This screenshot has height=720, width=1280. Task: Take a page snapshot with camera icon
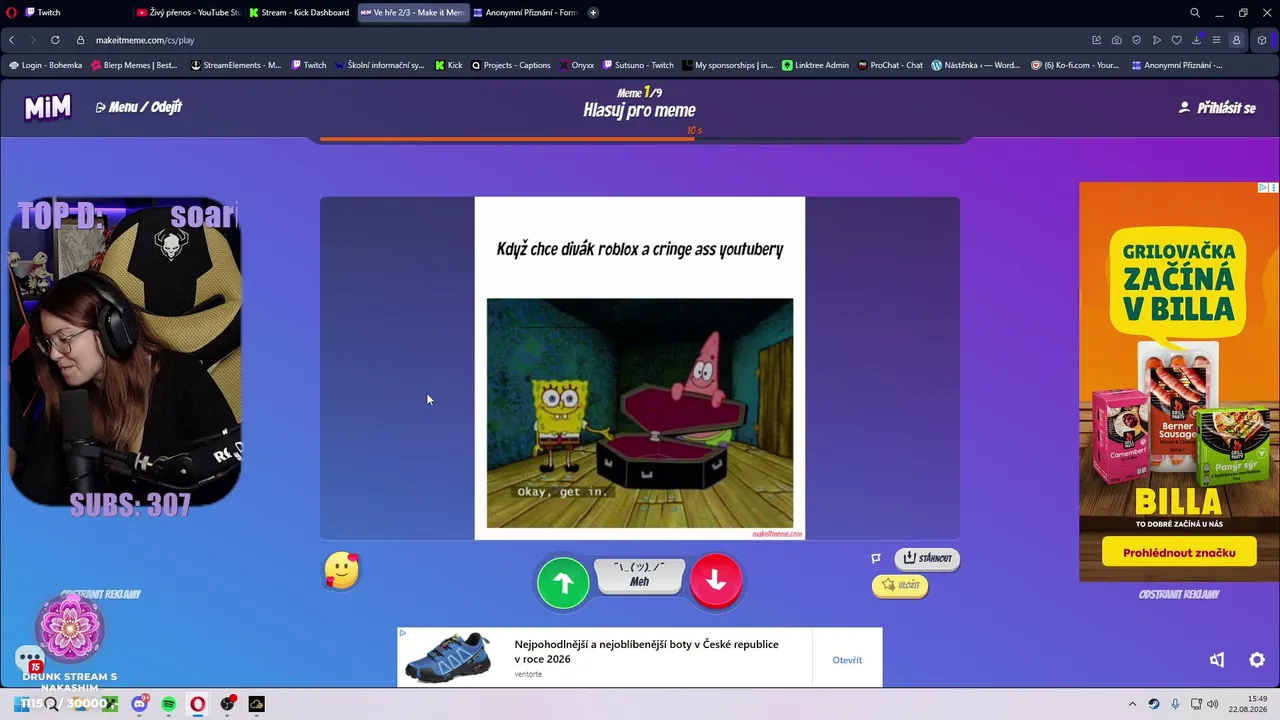point(1116,40)
